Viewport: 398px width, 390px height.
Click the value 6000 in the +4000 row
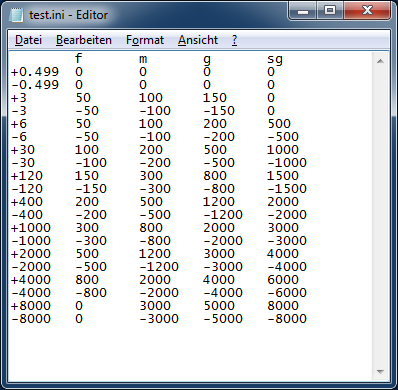click(x=283, y=280)
